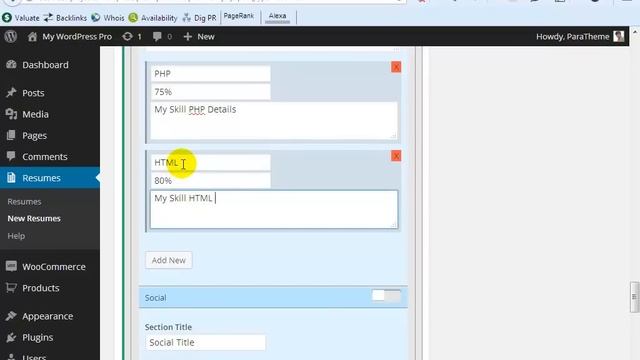
Task: Click the WooCommerce icon in sidebar
Action: pos(11,267)
